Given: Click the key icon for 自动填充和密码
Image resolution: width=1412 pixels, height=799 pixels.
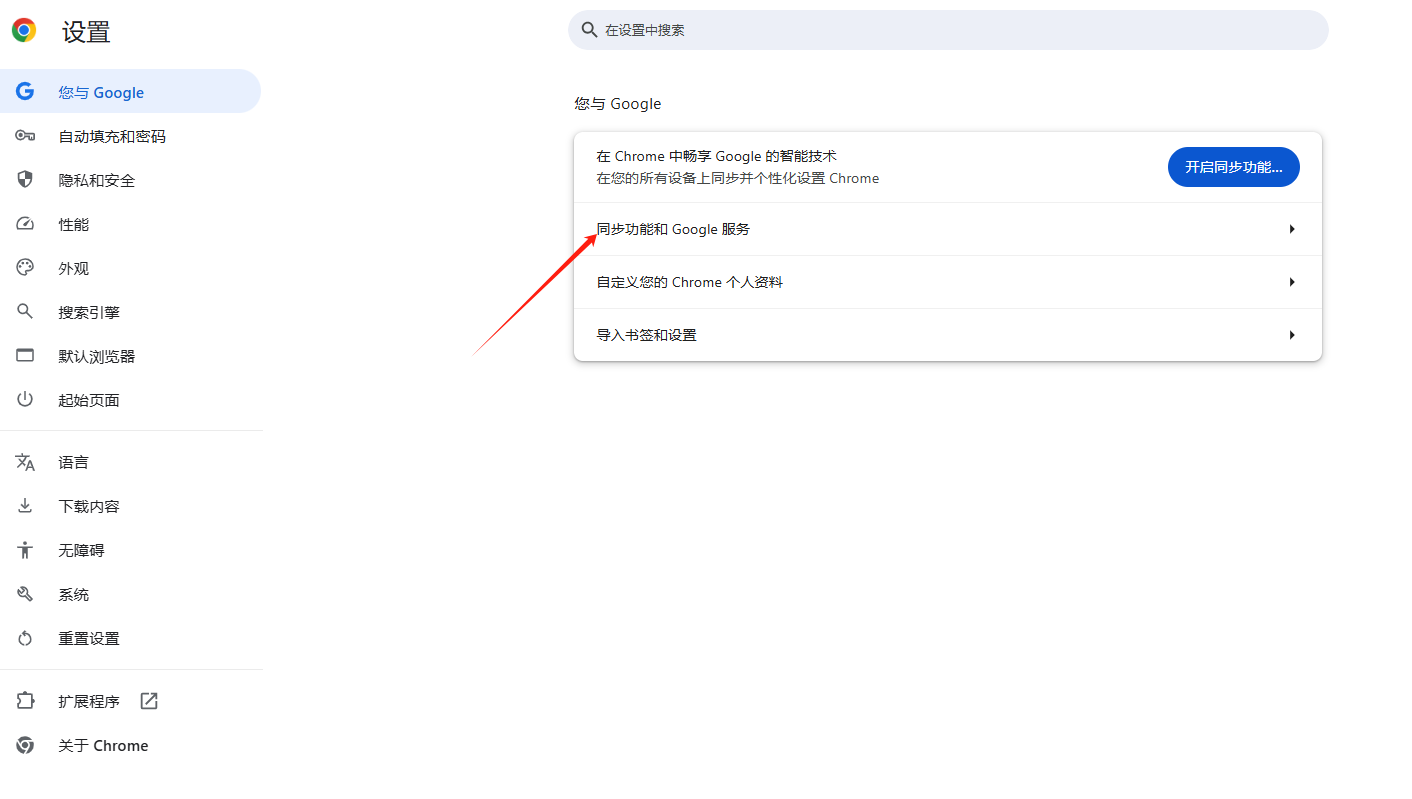Looking at the screenshot, I should pos(25,136).
